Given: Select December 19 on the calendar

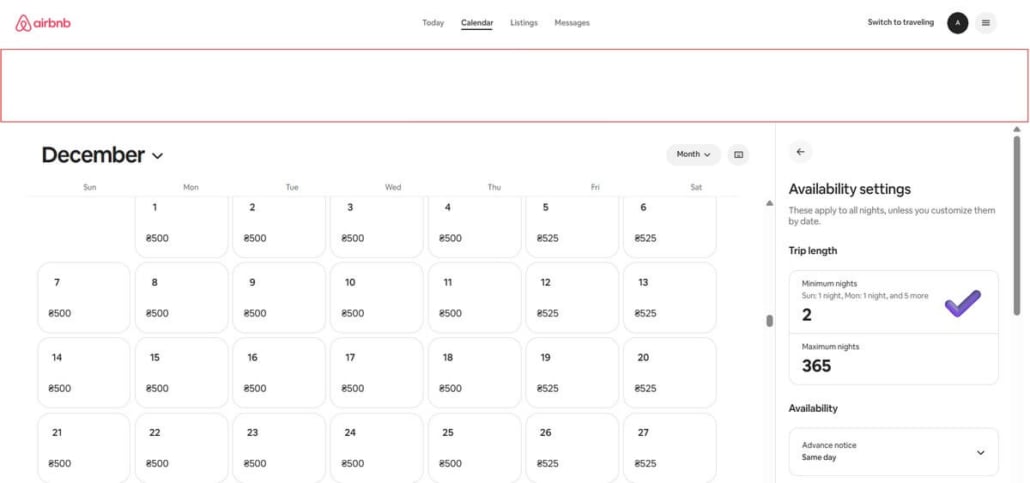Looking at the screenshot, I should (572, 373).
